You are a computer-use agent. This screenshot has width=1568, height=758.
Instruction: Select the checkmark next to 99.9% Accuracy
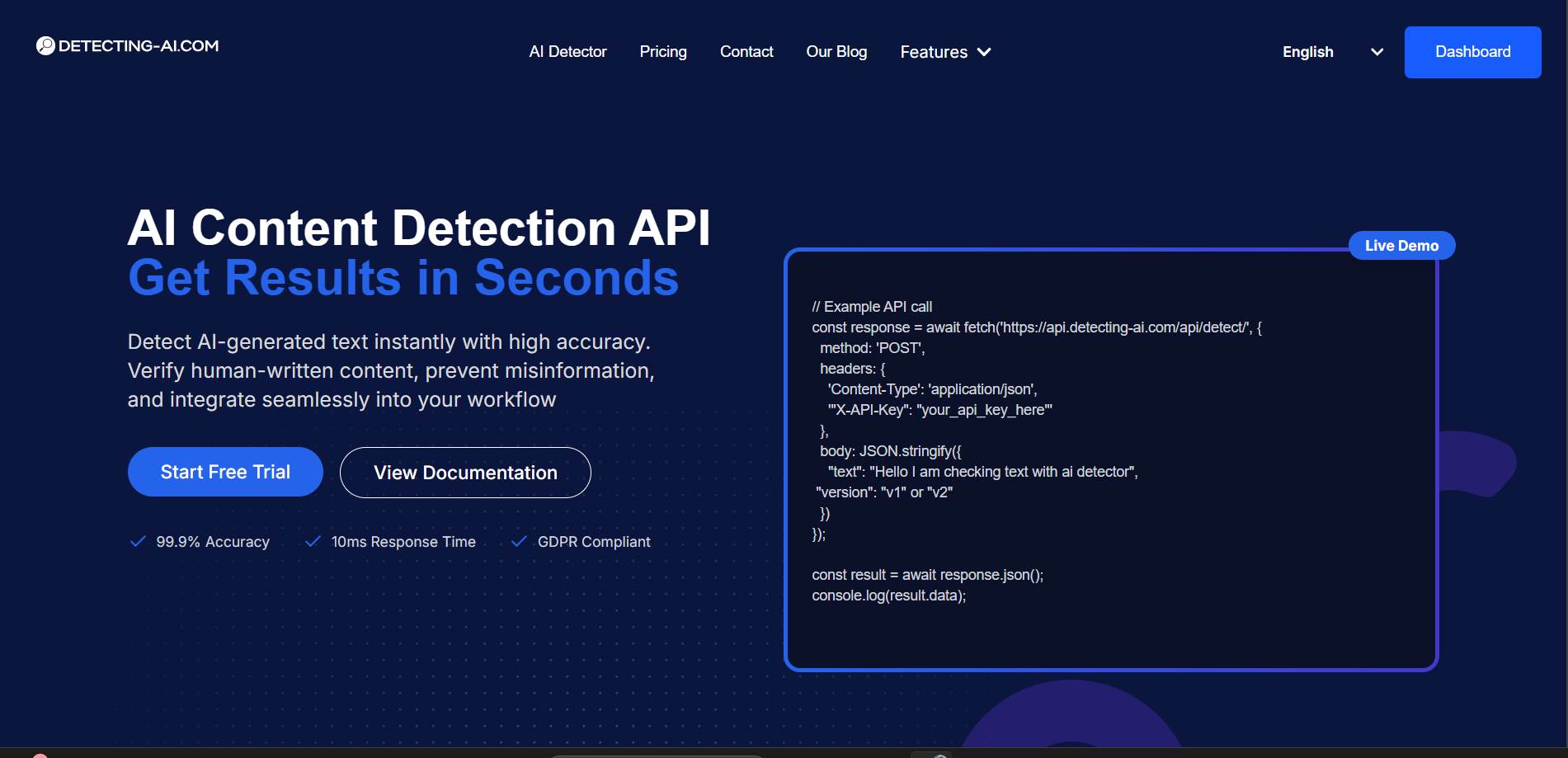(x=137, y=541)
